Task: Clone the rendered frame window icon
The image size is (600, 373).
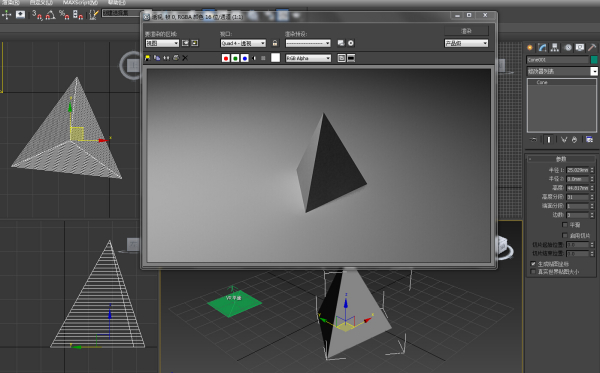Action: pos(166,58)
